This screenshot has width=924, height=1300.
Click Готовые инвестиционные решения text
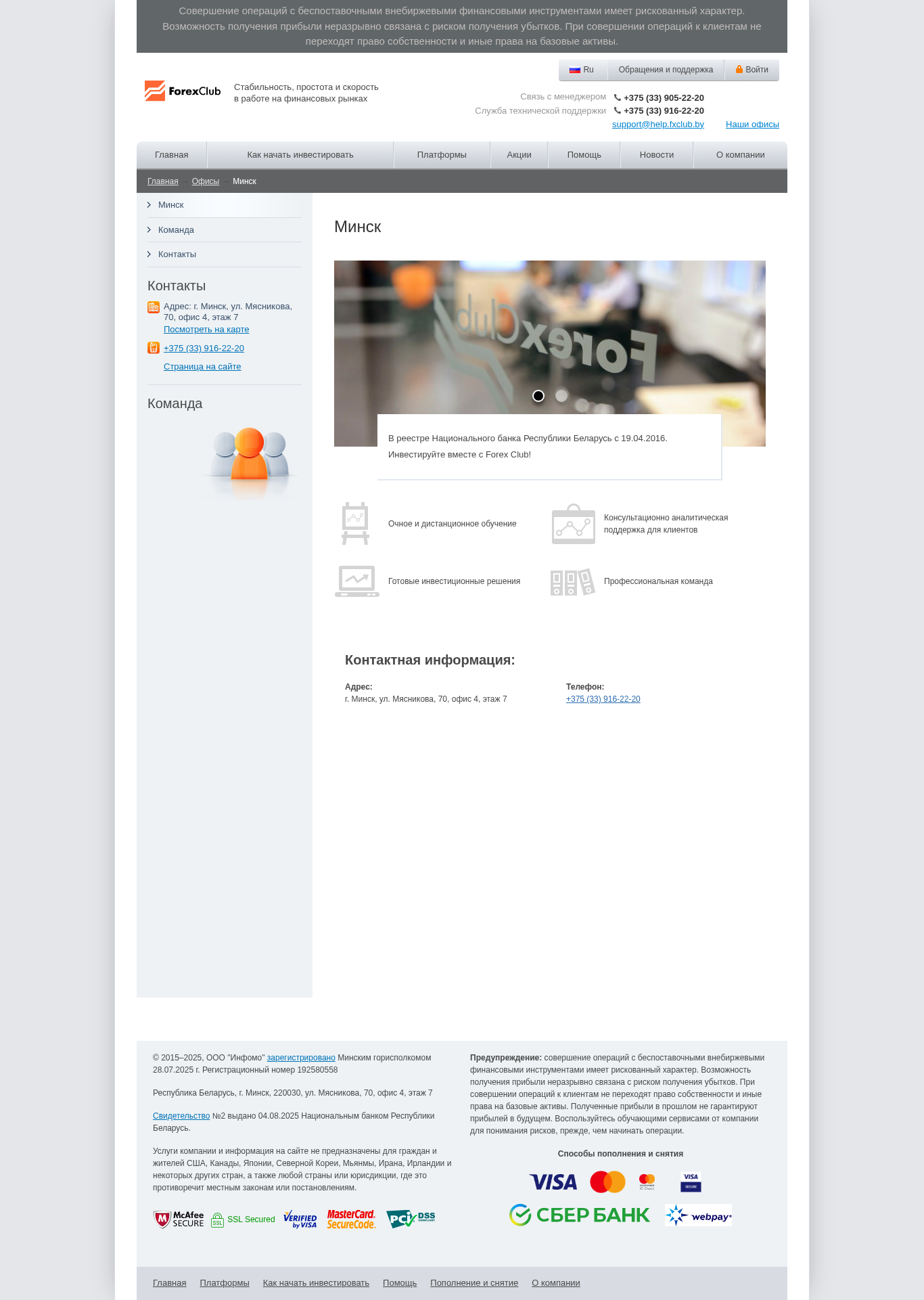(454, 581)
